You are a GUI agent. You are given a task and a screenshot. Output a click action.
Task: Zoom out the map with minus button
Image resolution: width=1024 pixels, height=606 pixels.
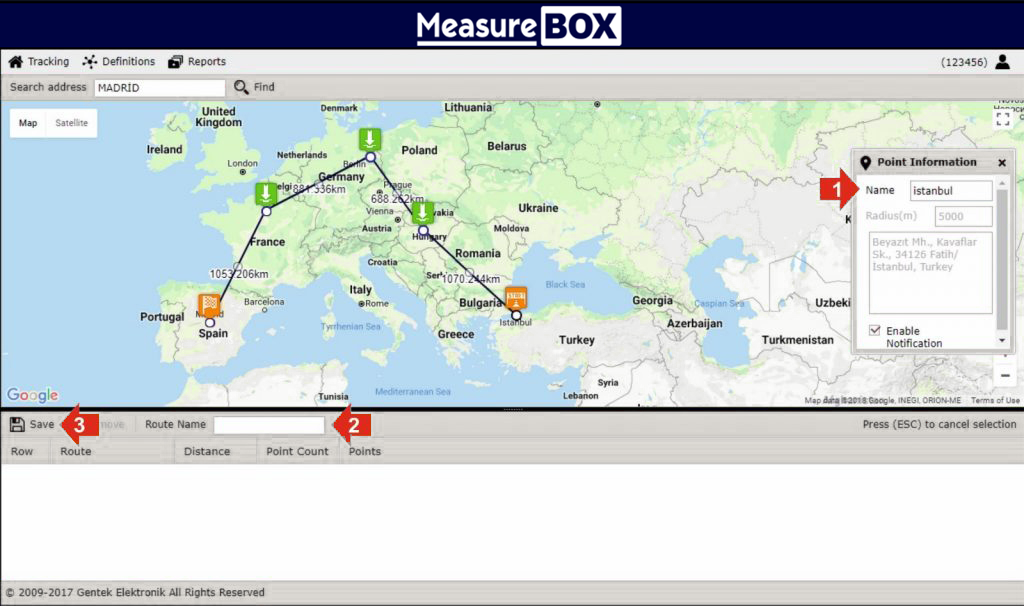click(x=1002, y=375)
